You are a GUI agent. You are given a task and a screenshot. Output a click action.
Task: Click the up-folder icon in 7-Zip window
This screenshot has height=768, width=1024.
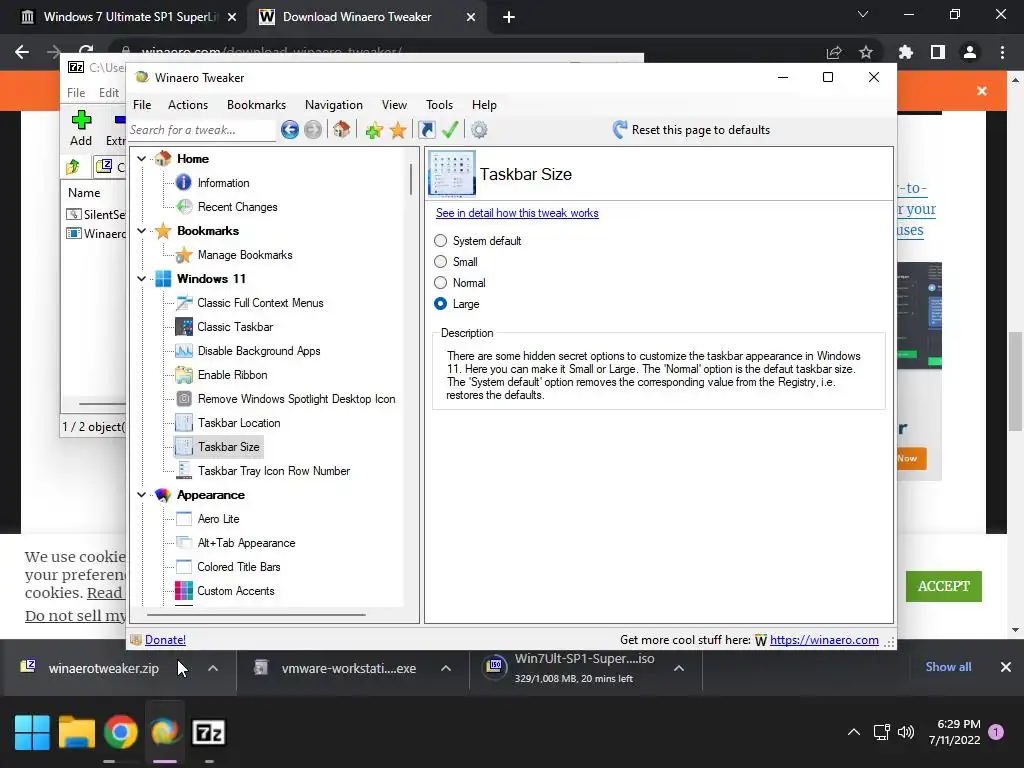click(x=72, y=167)
